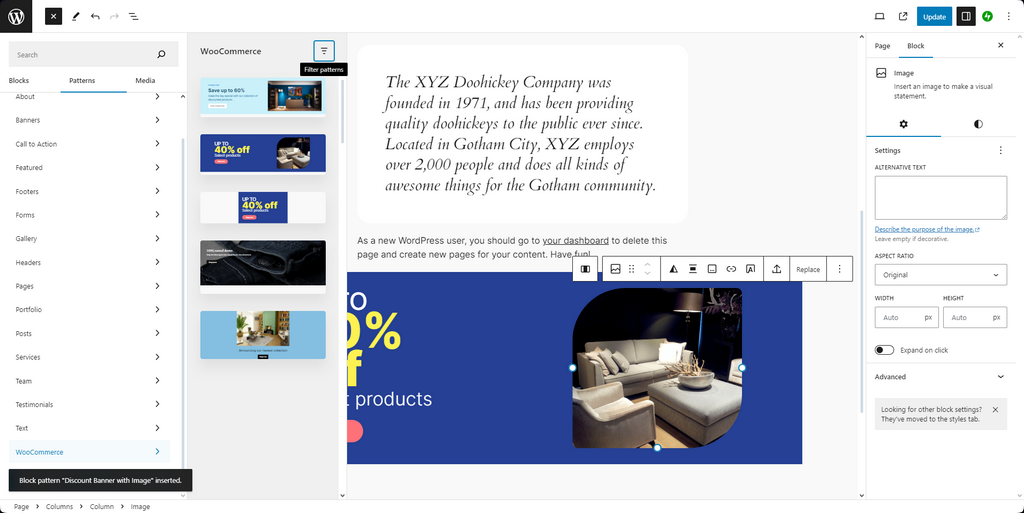
Task: Open the Styles half-circle tab icon
Action: tap(977, 124)
